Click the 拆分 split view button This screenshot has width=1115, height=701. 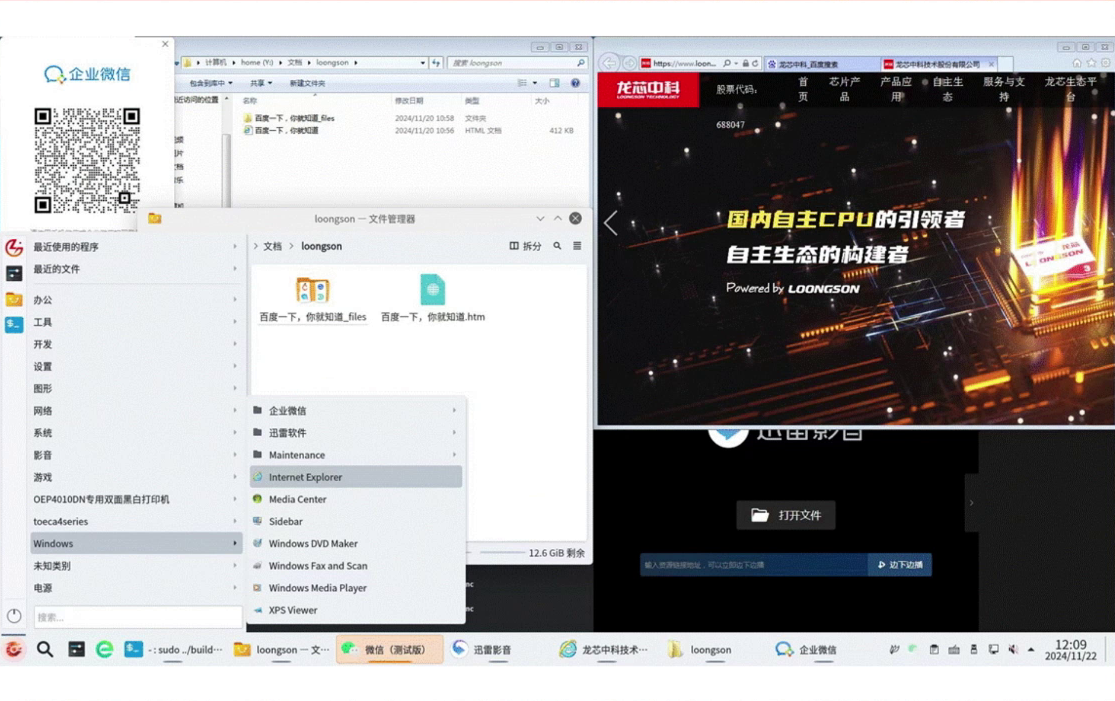(x=526, y=246)
